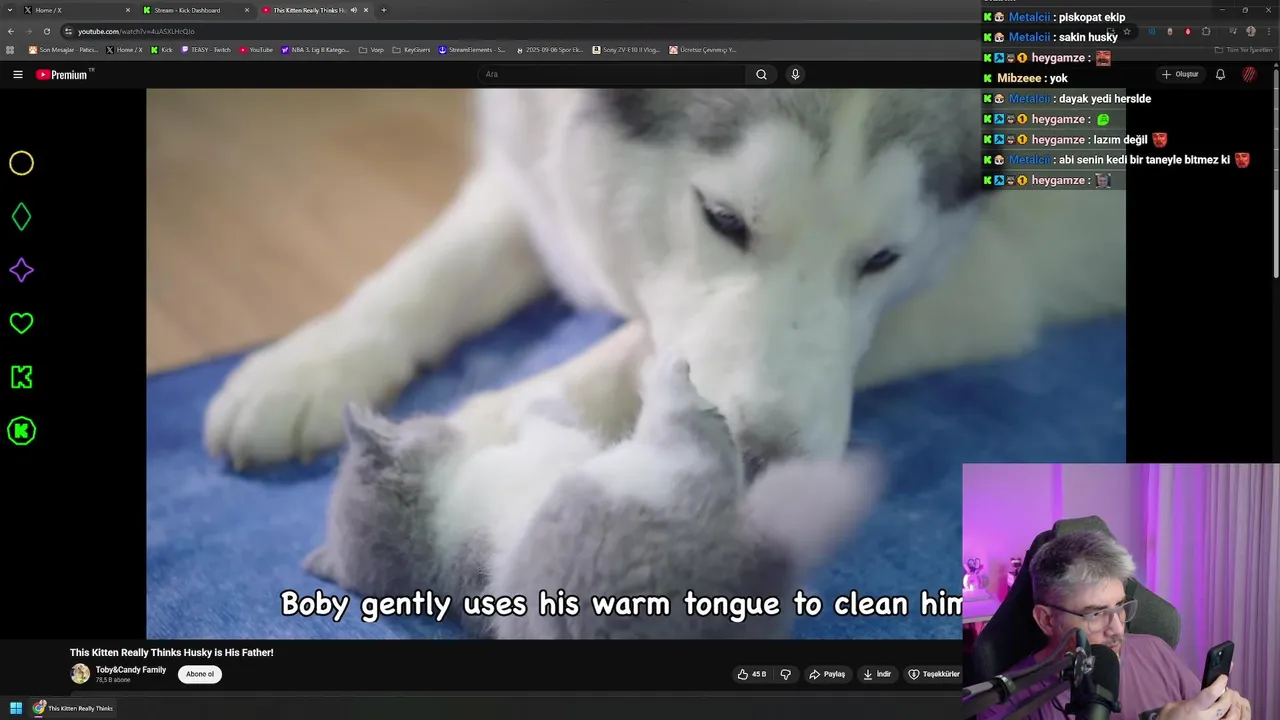Open Toby&Candy Family channel avatar
This screenshot has width=1280, height=720.
tap(80, 674)
